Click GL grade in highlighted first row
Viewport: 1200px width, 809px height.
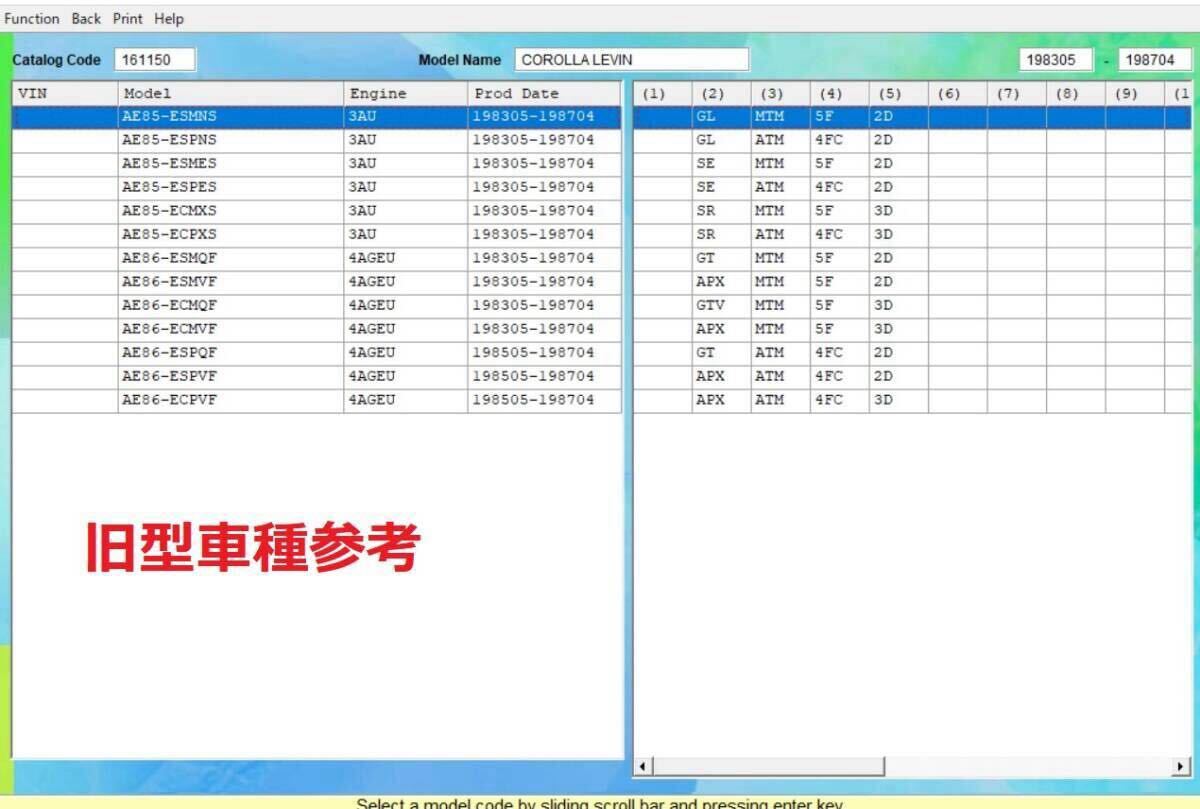pyautogui.click(x=721, y=116)
